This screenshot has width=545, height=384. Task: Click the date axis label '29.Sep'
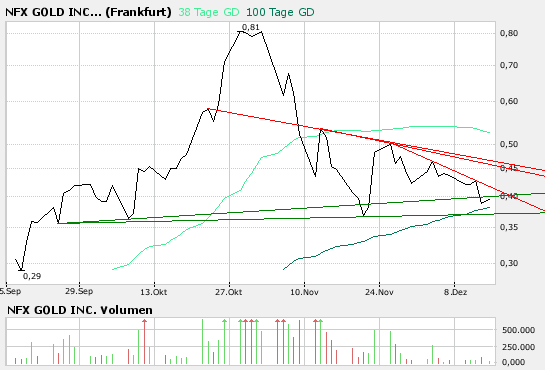coord(79,291)
